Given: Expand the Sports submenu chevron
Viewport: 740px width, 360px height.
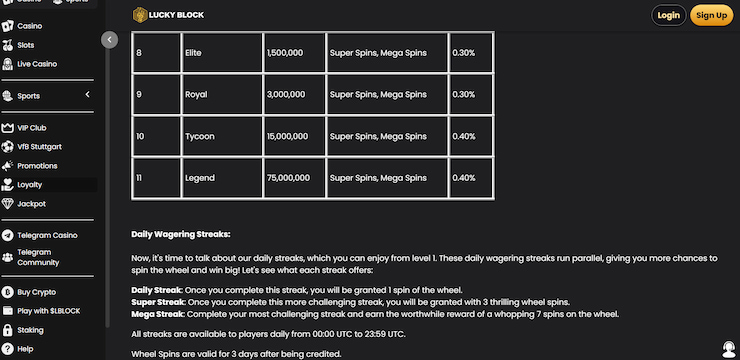Looking at the screenshot, I should pyautogui.click(x=87, y=95).
